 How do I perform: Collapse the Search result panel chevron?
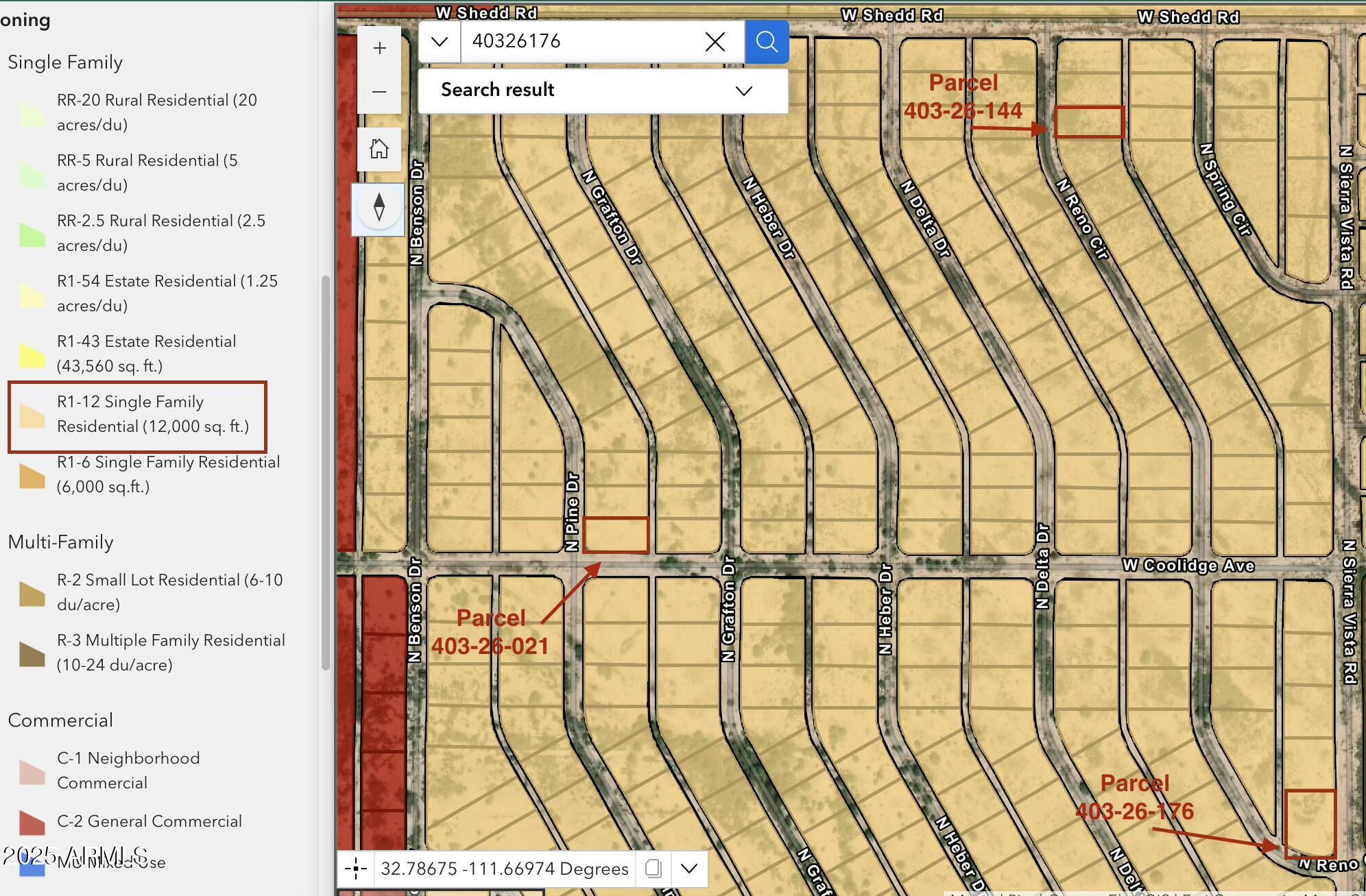click(x=743, y=90)
